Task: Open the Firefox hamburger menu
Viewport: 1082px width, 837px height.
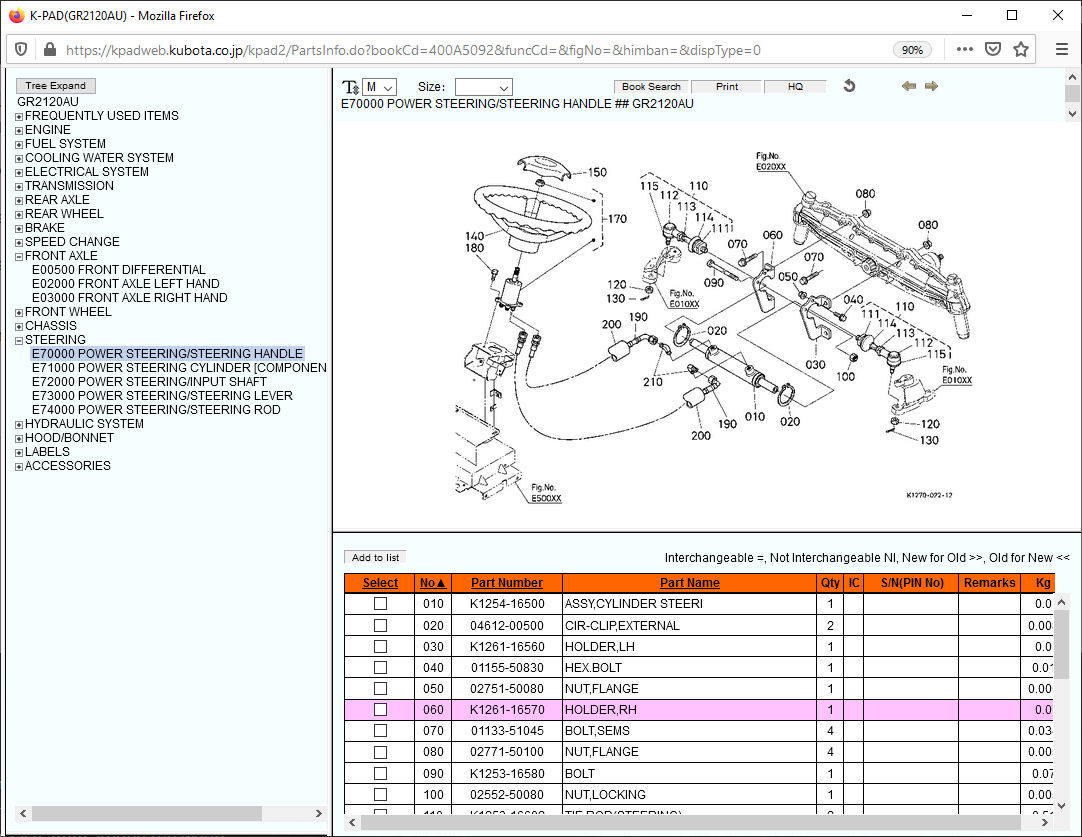Action: point(1062,49)
